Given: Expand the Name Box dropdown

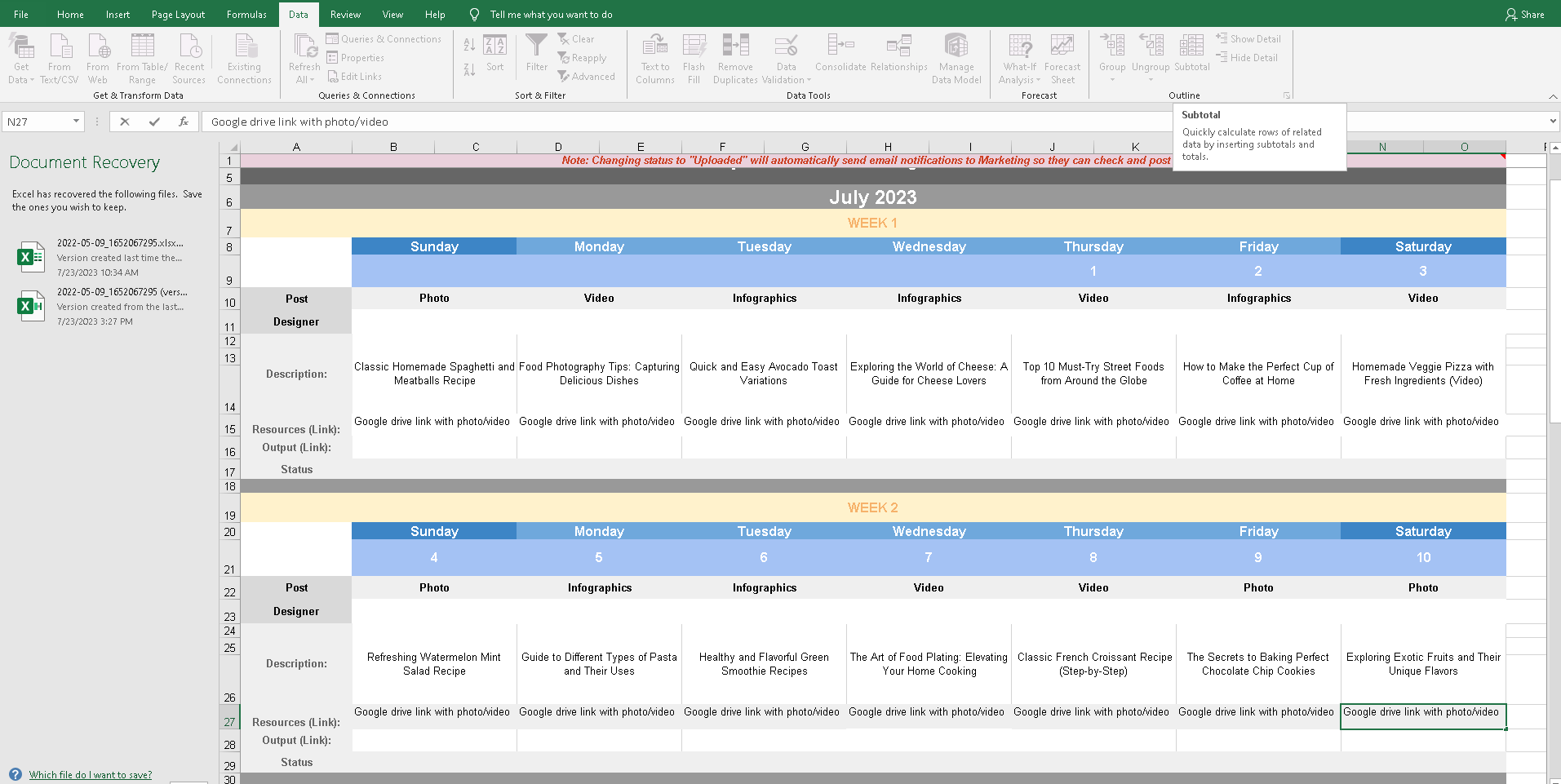Looking at the screenshot, I should point(76,122).
